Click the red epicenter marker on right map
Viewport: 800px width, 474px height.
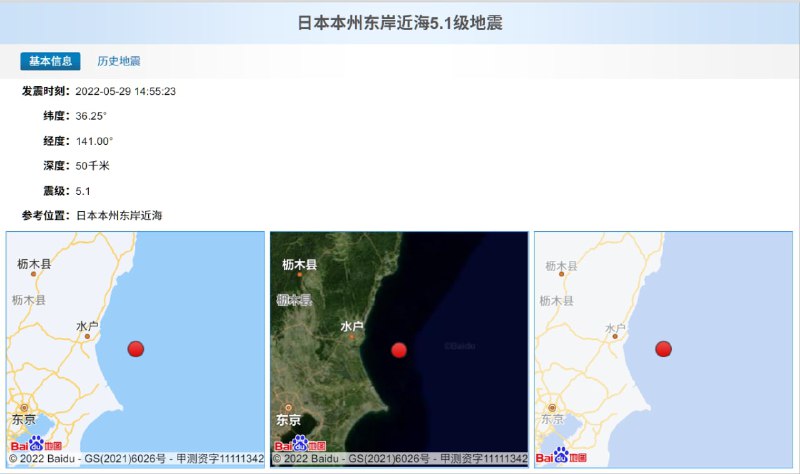tap(663, 348)
